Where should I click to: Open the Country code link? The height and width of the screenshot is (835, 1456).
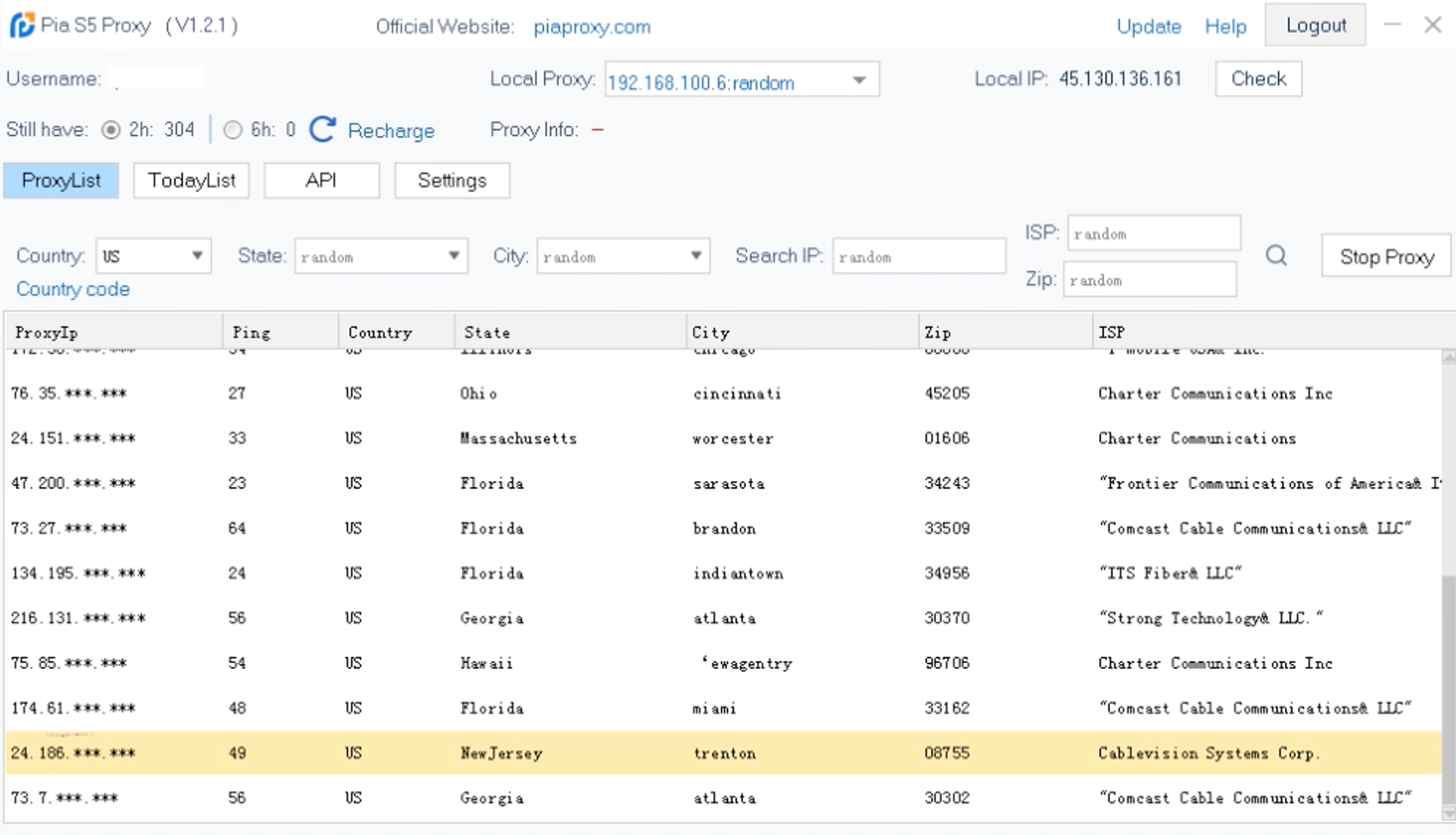[73, 289]
